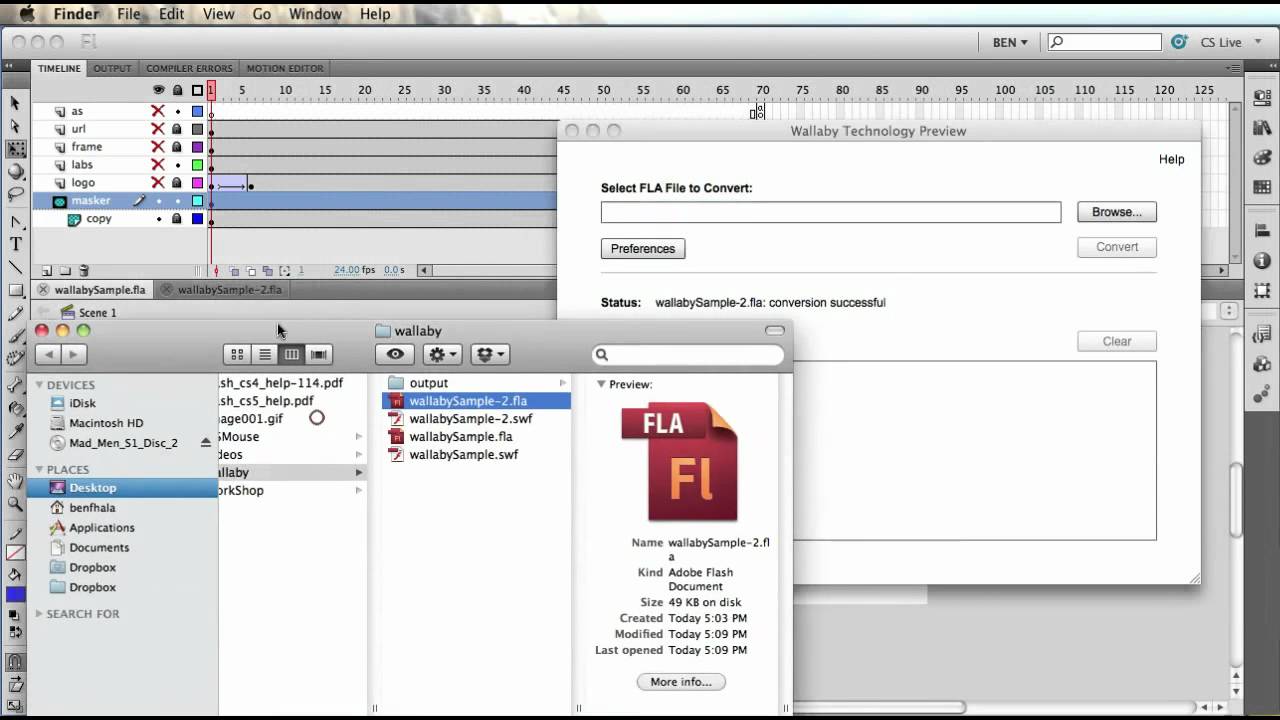Screen dimensions: 1280x720
Task: Click the Delete layer trash icon
Action: click(x=83, y=270)
